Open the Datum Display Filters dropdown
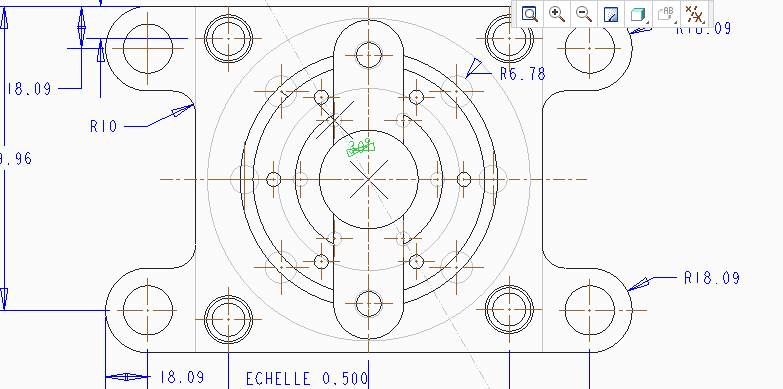The width and height of the screenshot is (783, 389). (x=694, y=14)
